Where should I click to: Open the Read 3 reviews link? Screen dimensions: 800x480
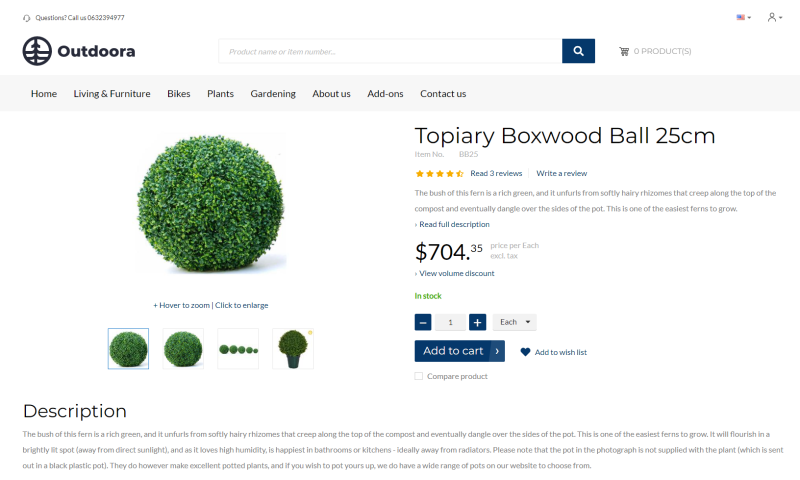tap(496, 173)
